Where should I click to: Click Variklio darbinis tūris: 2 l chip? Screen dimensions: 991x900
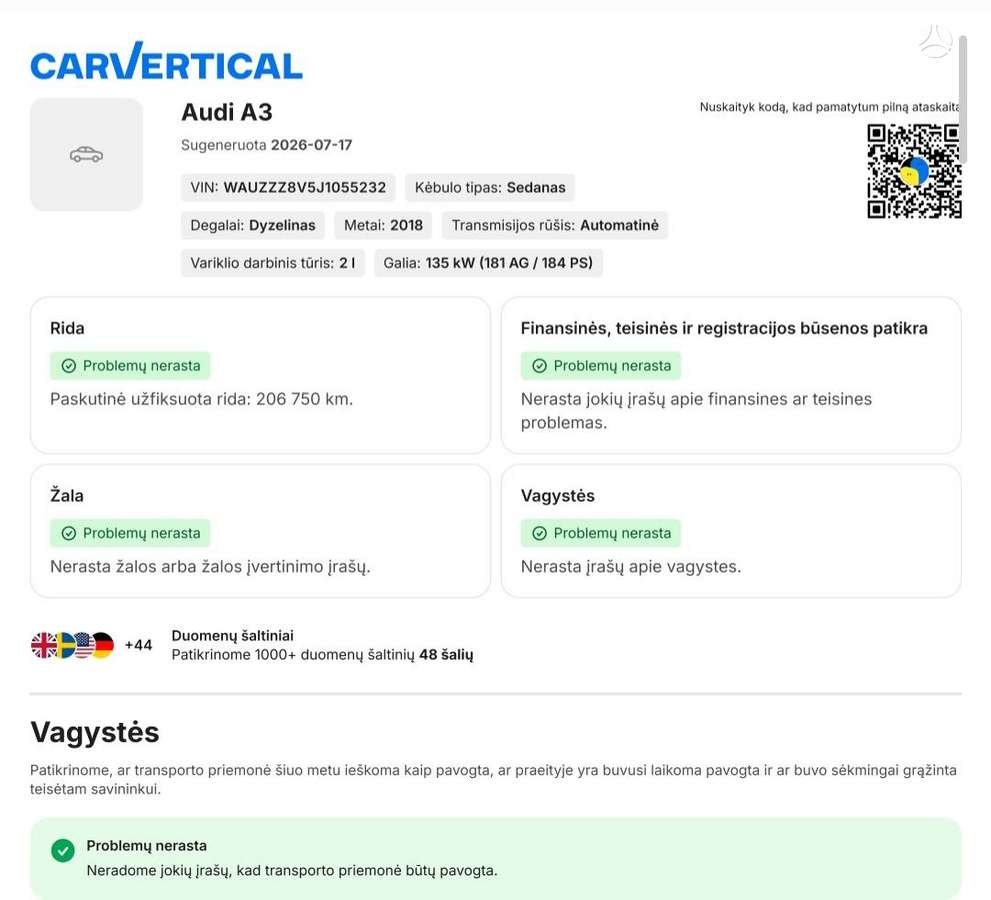(273, 263)
